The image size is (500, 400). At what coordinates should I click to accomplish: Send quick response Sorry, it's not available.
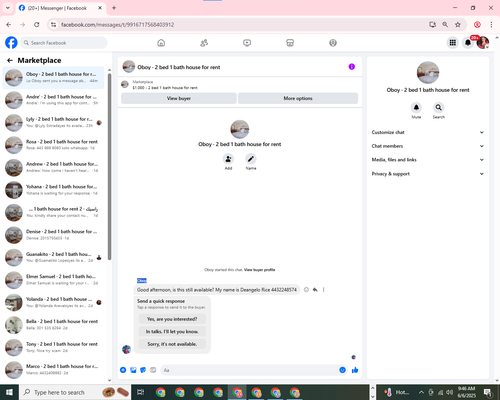click(172, 344)
